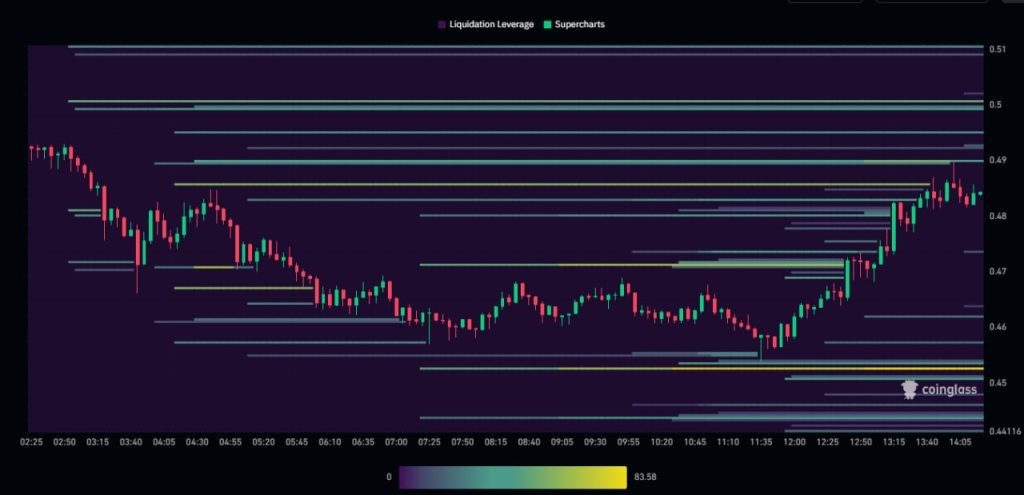The image size is (1024, 495).
Task: Toggle the Liquidation Leverage series label
Action: (490, 24)
